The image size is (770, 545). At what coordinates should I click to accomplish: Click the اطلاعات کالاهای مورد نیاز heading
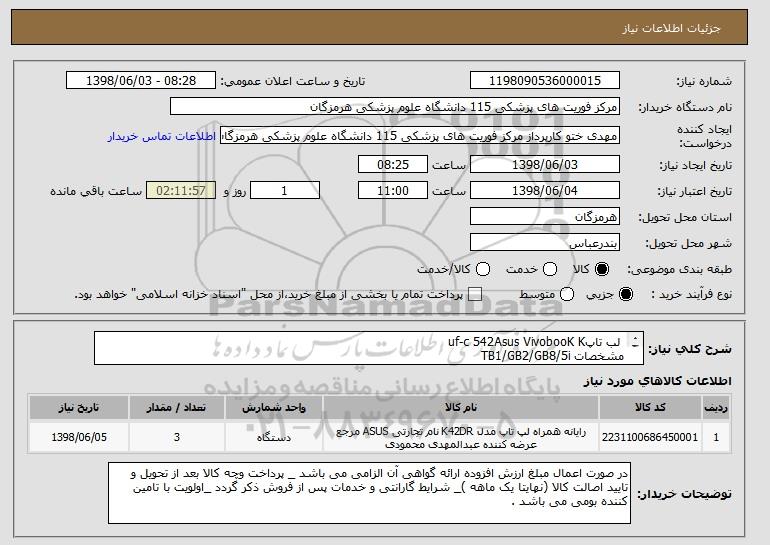tap(657, 381)
